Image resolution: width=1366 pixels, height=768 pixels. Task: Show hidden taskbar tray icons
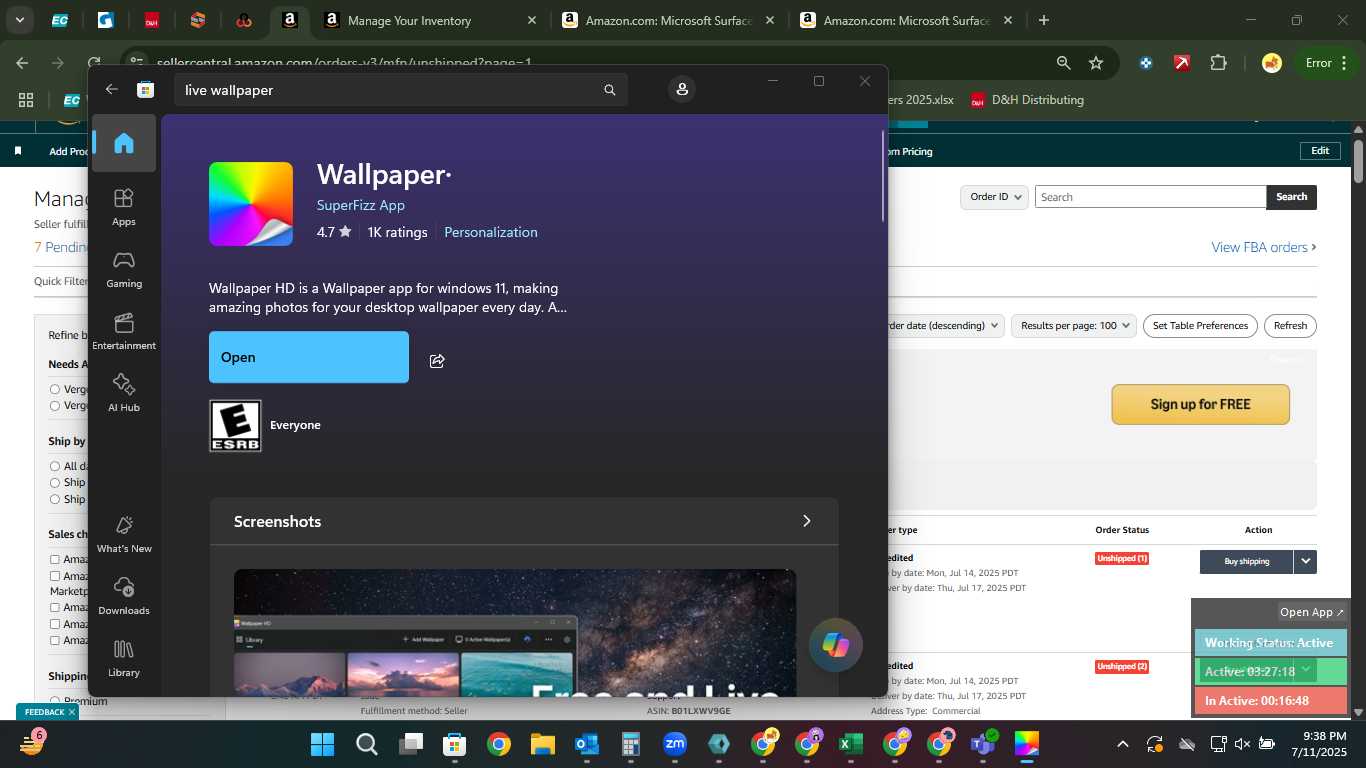tap(1122, 744)
